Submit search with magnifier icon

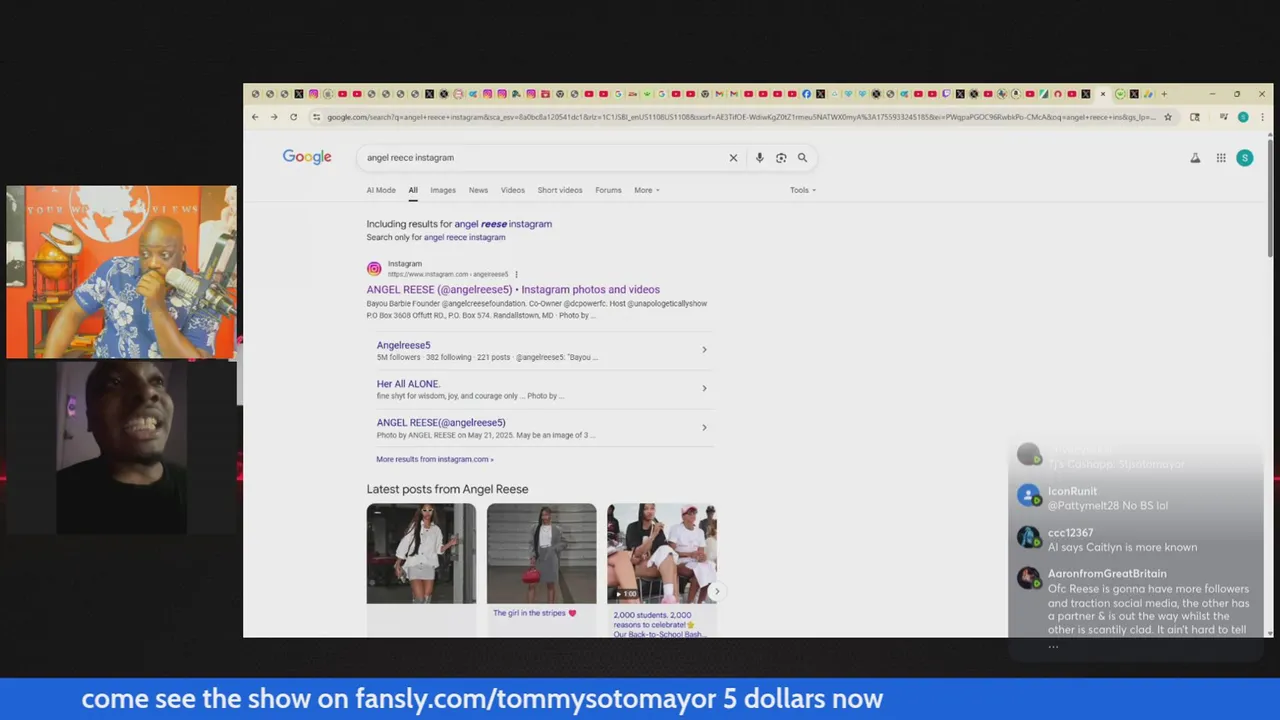point(802,157)
